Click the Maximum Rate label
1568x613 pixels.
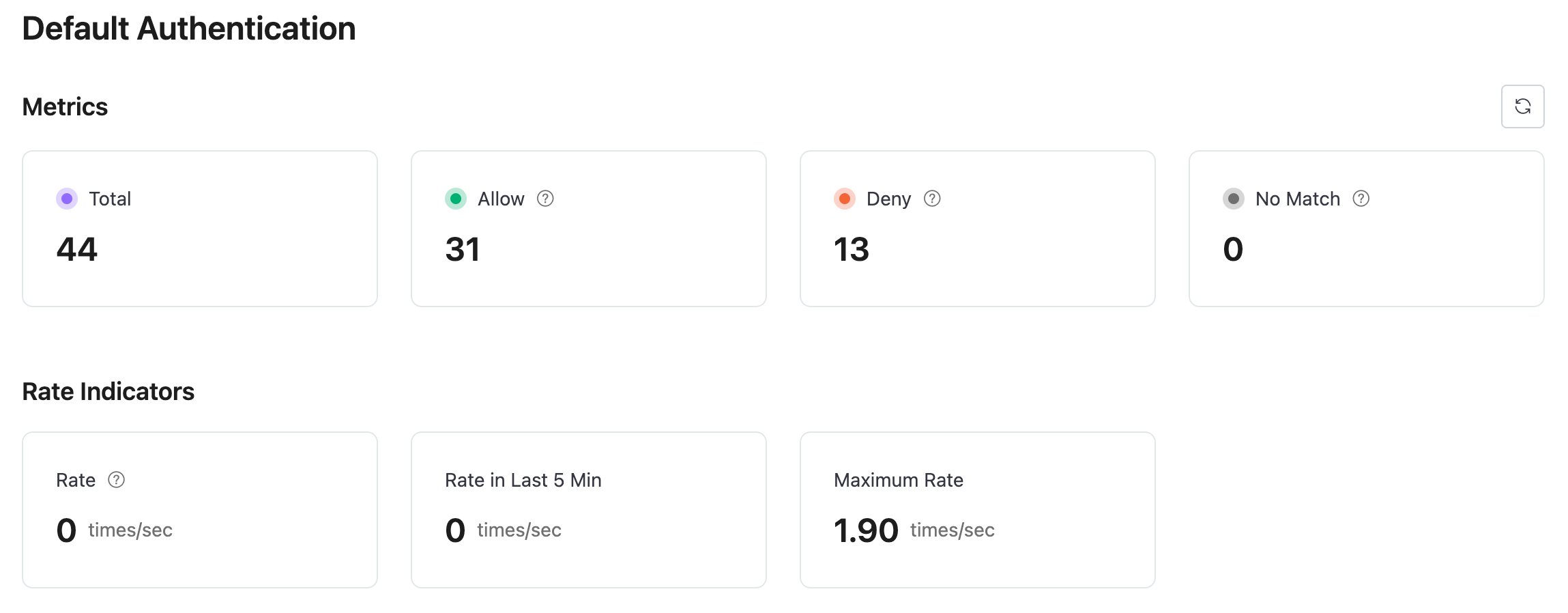tap(899, 480)
